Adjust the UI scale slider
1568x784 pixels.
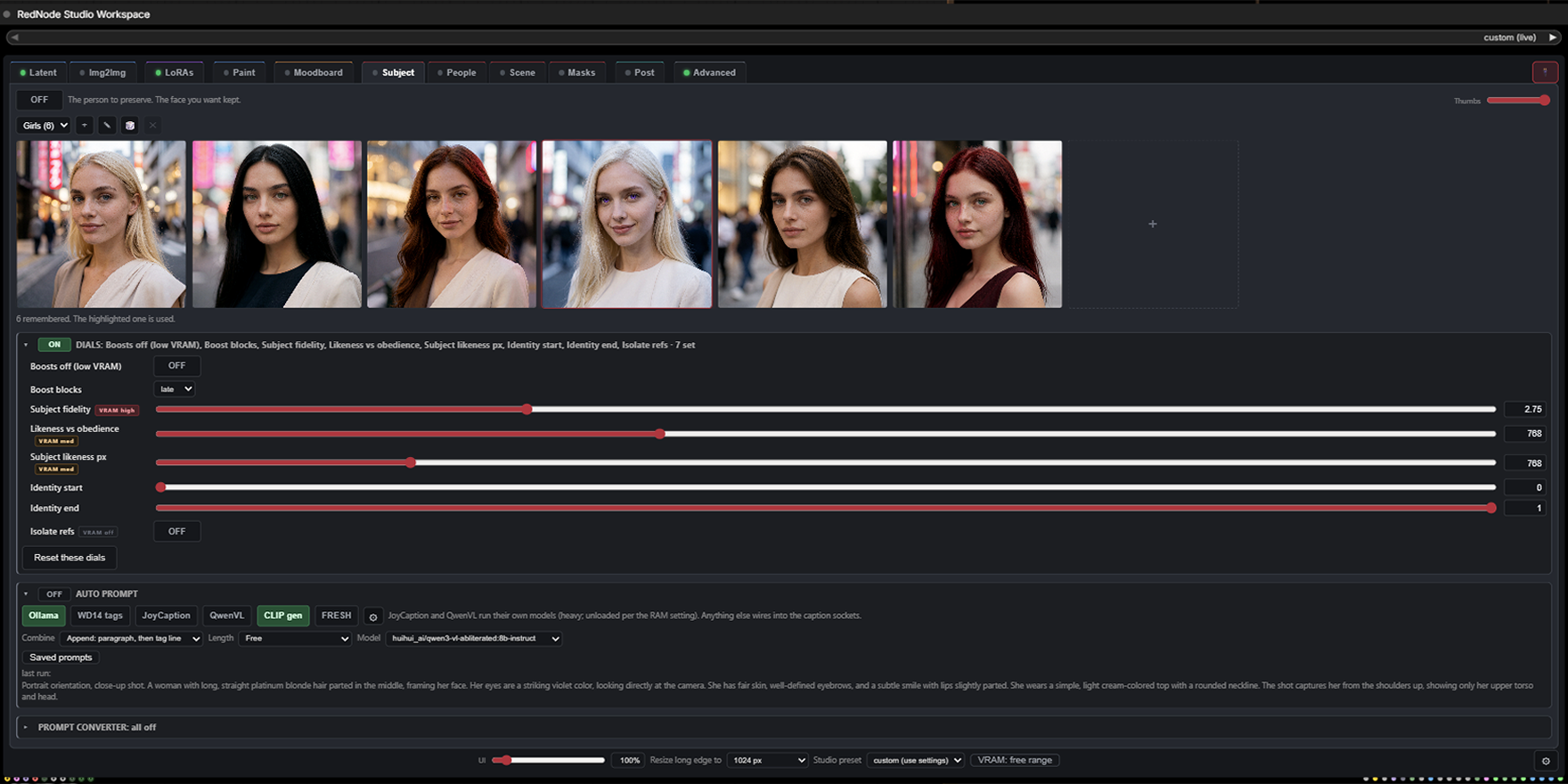[548, 761]
